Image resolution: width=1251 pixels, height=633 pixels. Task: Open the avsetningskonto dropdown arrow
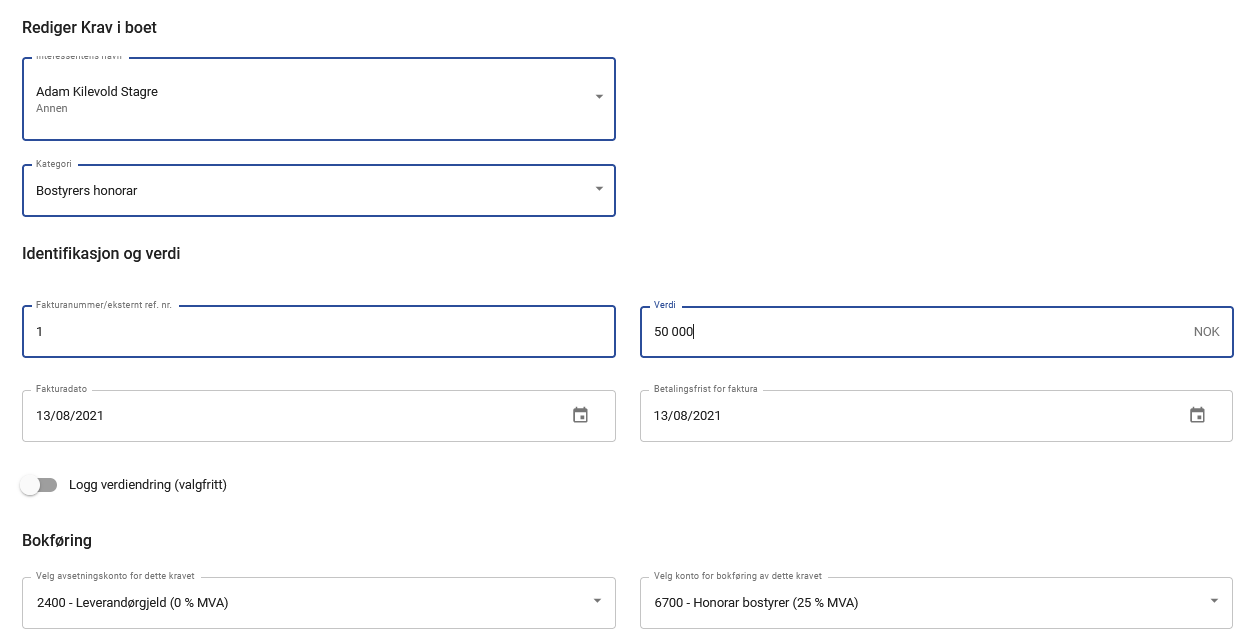[x=597, y=601]
